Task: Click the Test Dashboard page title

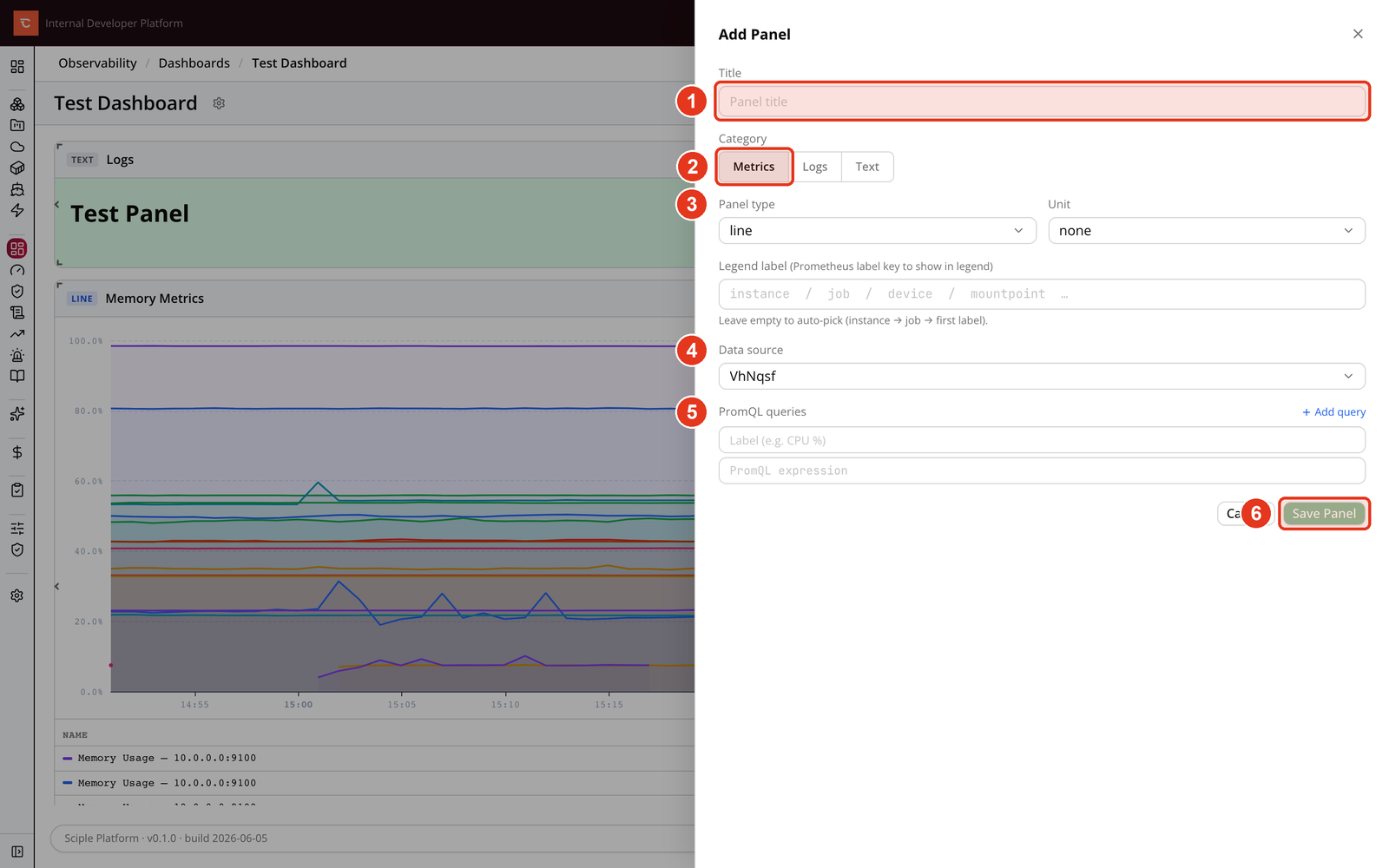Action: point(126,103)
